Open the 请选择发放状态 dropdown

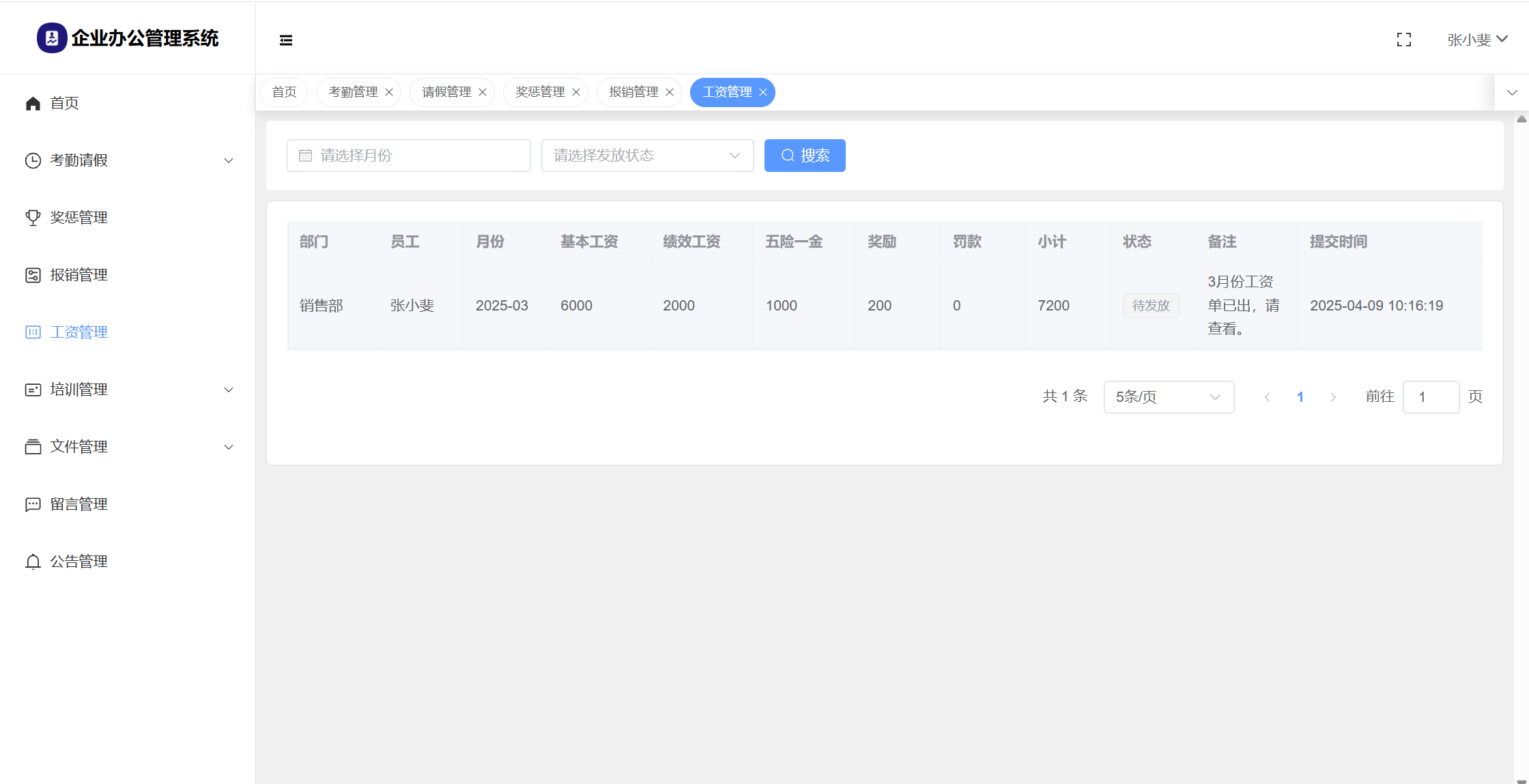point(647,156)
